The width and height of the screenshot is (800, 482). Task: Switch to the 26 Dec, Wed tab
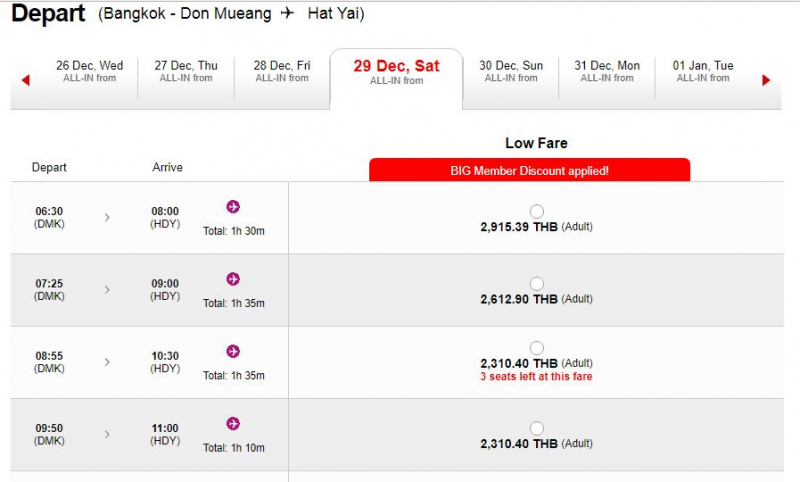click(x=90, y=72)
